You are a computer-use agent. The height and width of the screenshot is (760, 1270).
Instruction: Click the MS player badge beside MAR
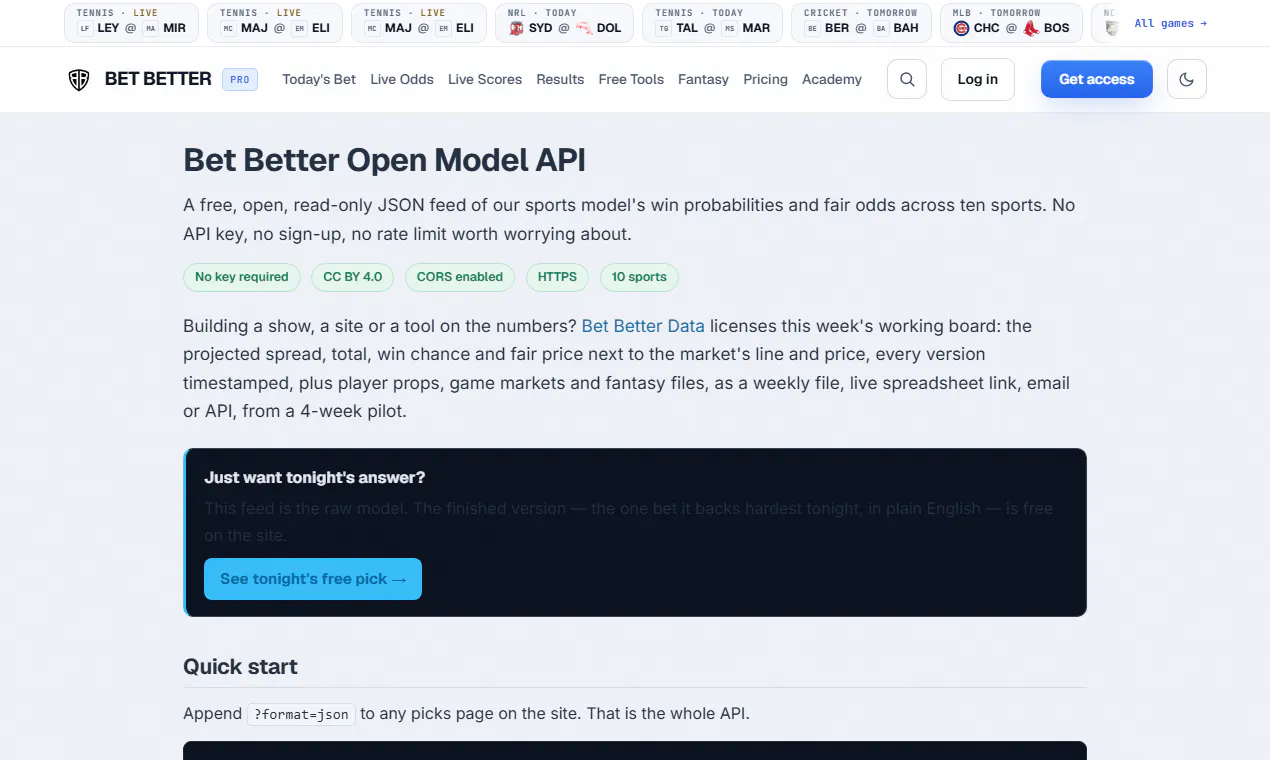pyautogui.click(x=730, y=28)
